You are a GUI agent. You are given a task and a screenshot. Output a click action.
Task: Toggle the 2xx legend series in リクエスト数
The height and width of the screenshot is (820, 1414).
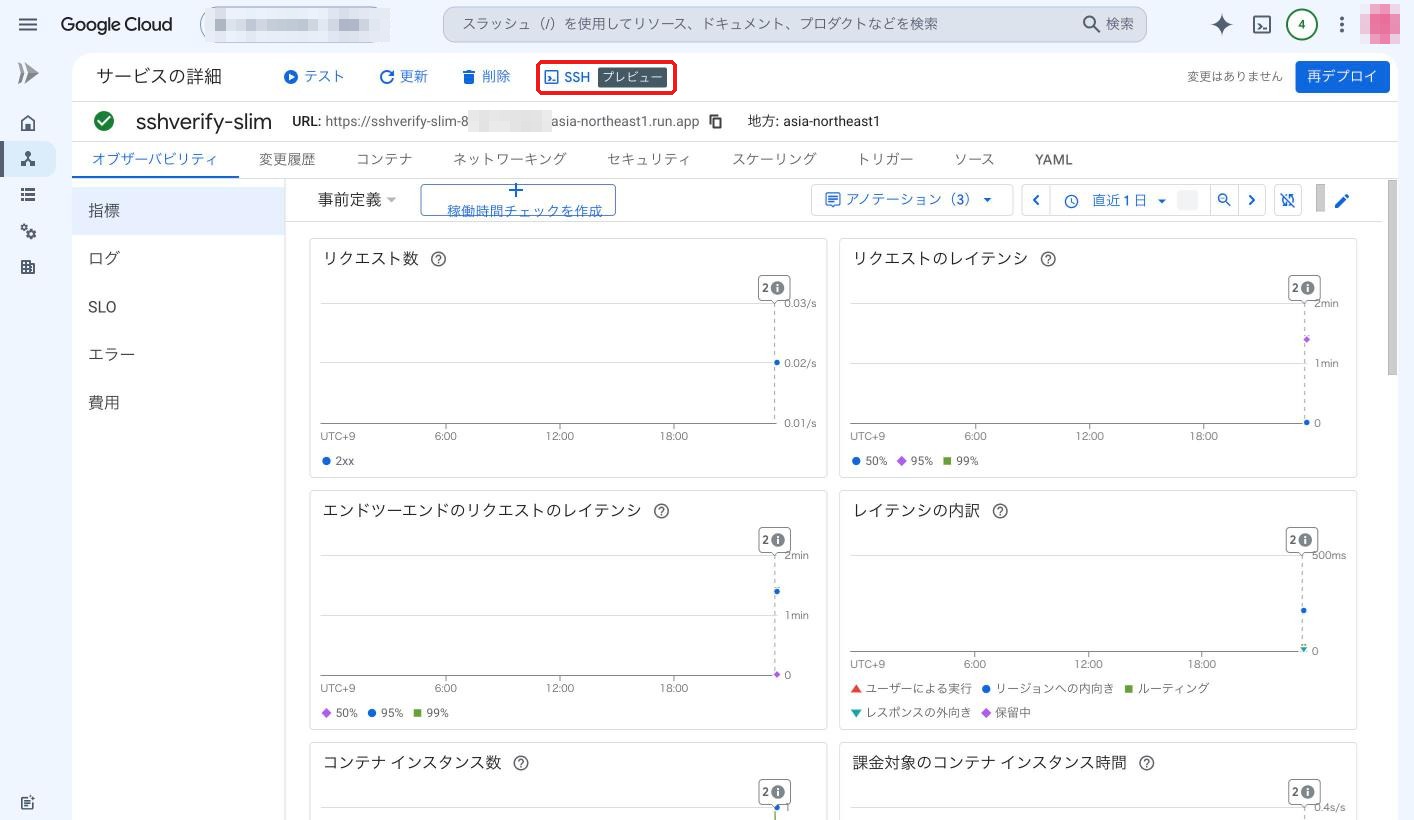coord(338,461)
